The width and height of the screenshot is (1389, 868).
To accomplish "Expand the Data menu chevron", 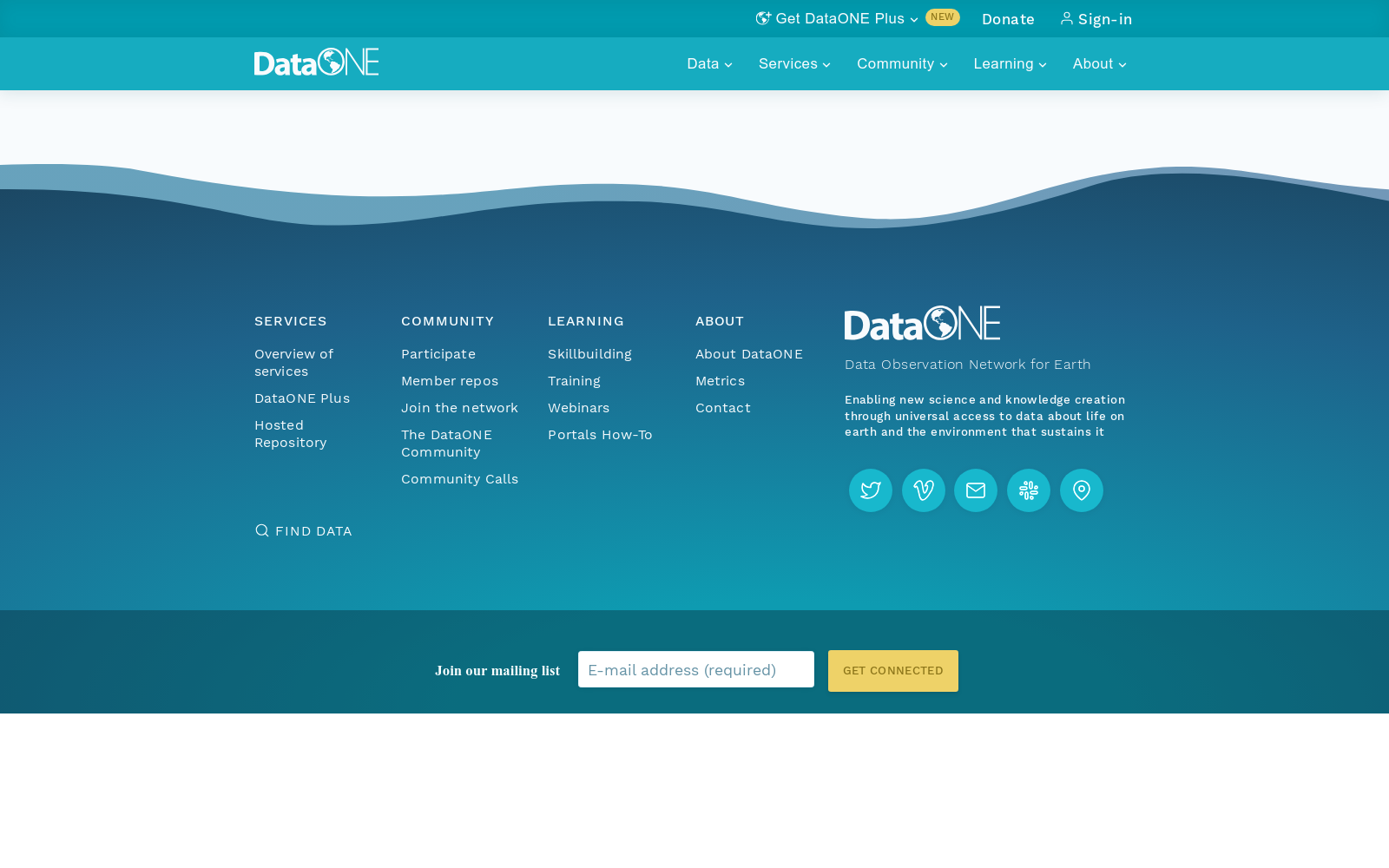I will [728, 64].
